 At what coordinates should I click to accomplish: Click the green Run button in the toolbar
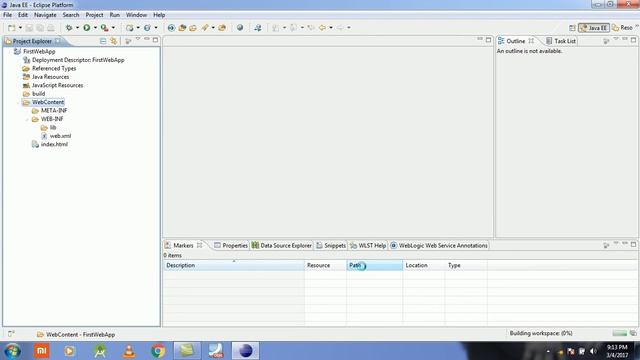[x=87, y=28]
